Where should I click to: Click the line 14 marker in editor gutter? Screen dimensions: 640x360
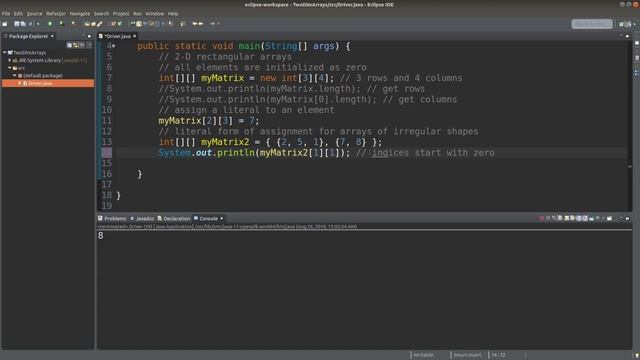point(107,153)
